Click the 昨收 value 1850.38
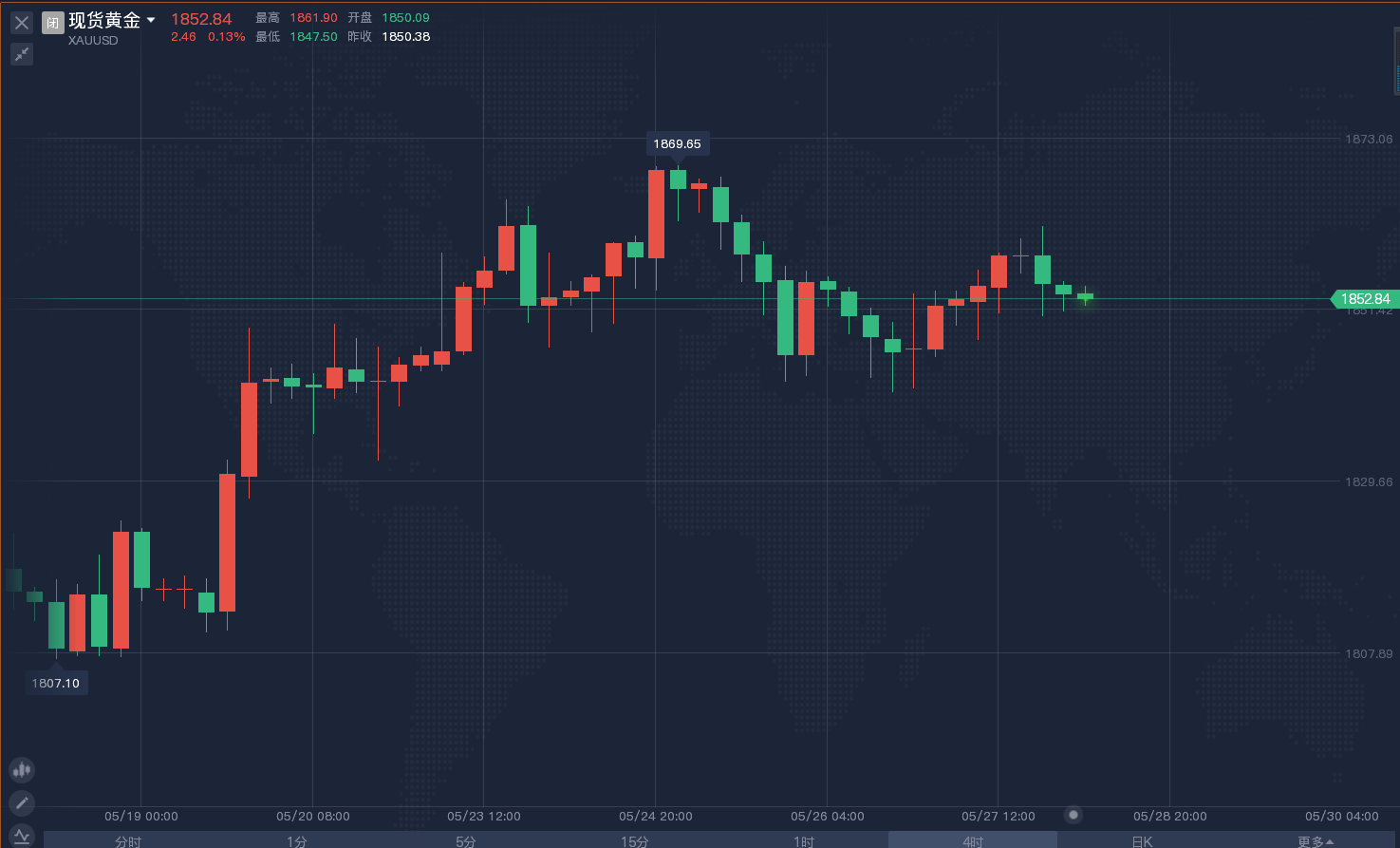 (x=405, y=37)
